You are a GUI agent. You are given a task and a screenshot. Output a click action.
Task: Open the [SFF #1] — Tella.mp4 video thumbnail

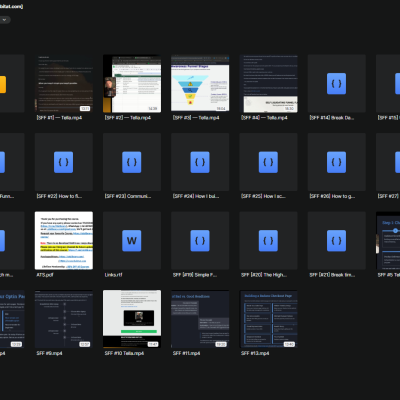[x=64, y=84]
